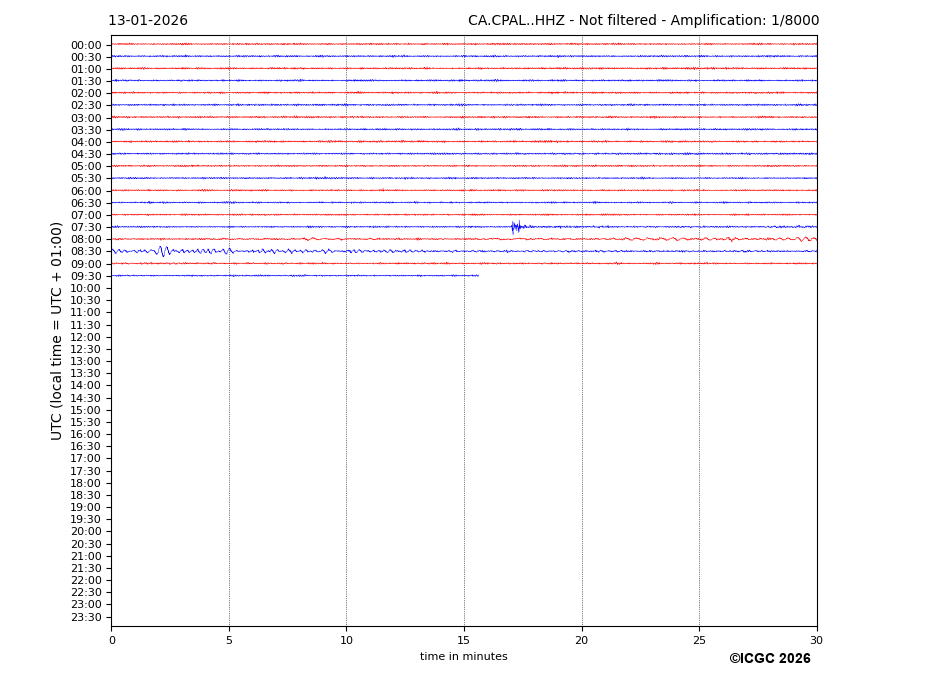Click the end point of the 09:30 trace
This screenshot has width=927, height=696.
pos(478,275)
